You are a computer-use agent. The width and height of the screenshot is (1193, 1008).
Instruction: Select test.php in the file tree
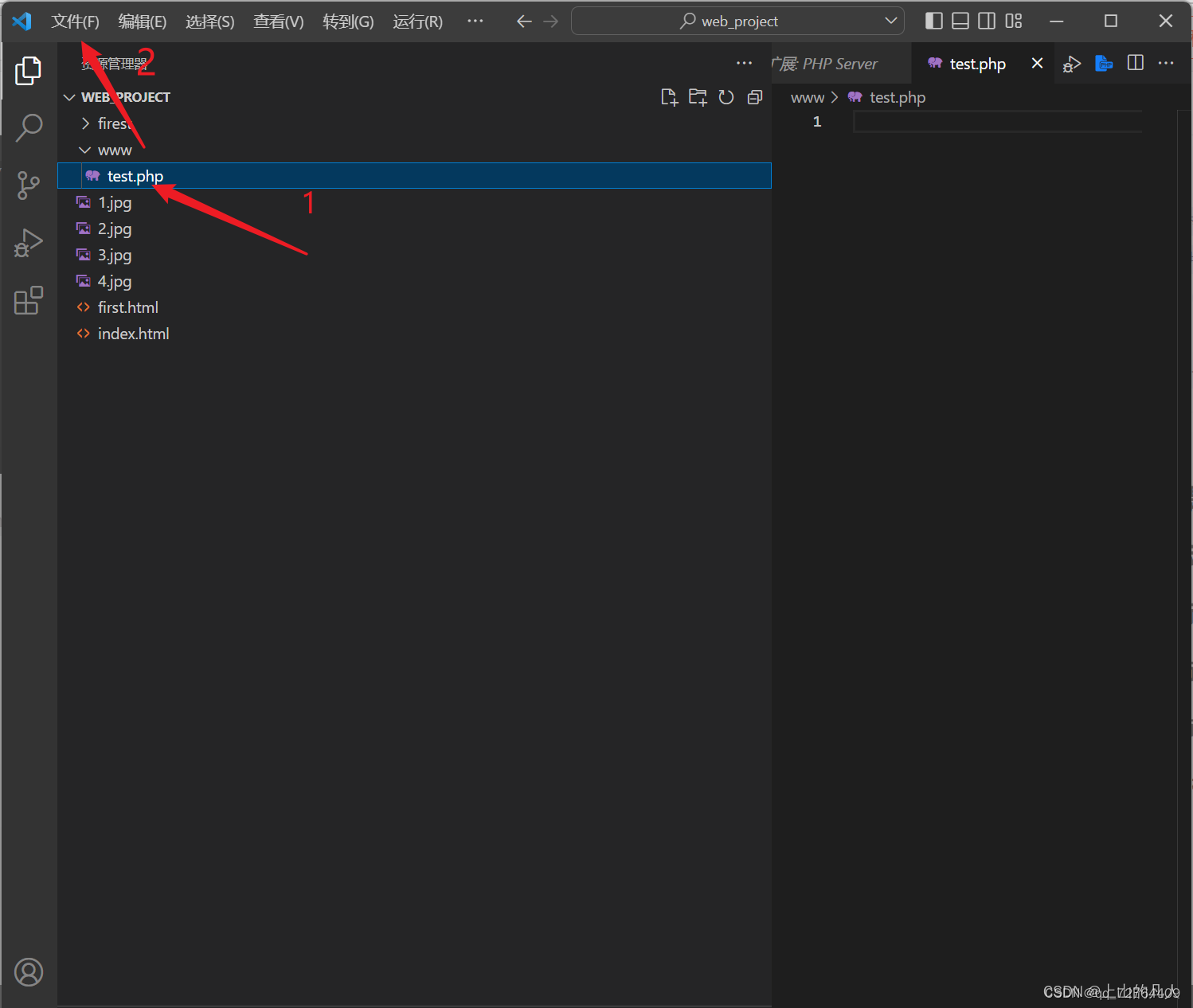click(414, 176)
